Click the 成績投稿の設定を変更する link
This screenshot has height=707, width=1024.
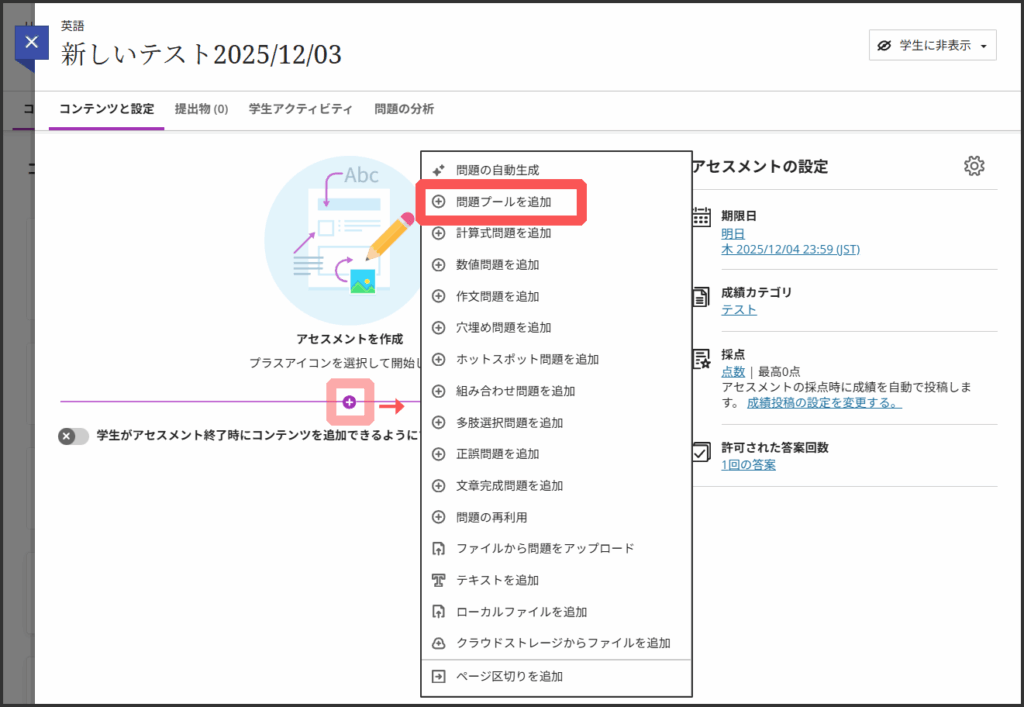tap(823, 403)
